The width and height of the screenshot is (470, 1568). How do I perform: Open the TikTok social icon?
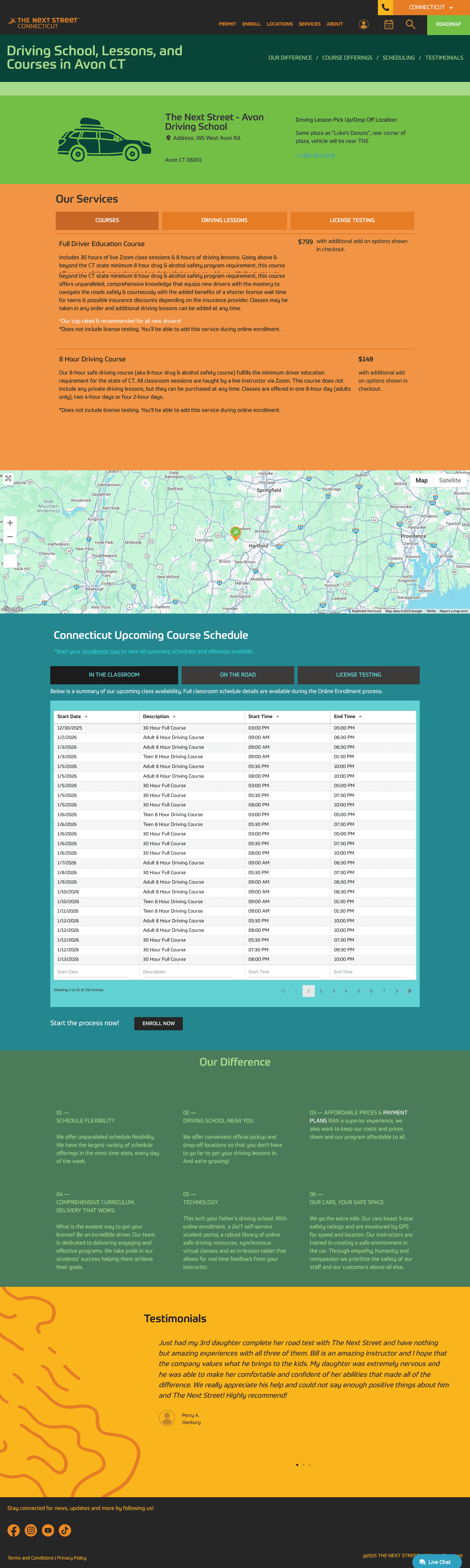click(x=65, y=1530)
